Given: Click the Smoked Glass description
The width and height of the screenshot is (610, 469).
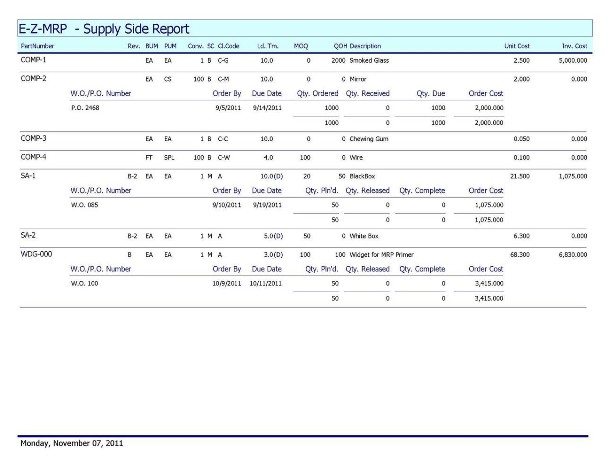Looking at the screenshot, I should coord(370,61).
